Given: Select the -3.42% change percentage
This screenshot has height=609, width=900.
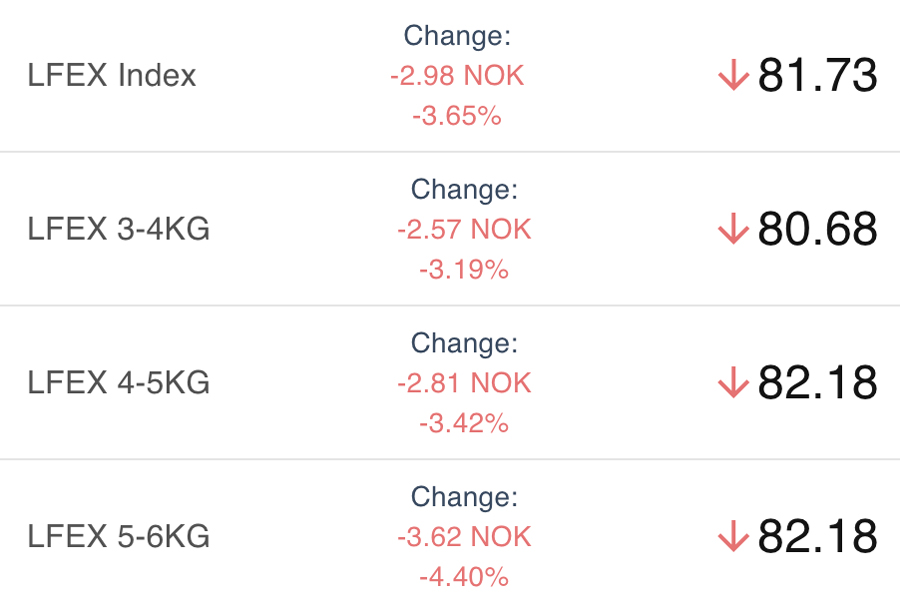Looking at the screenshot, I should (x=464, y=423).
